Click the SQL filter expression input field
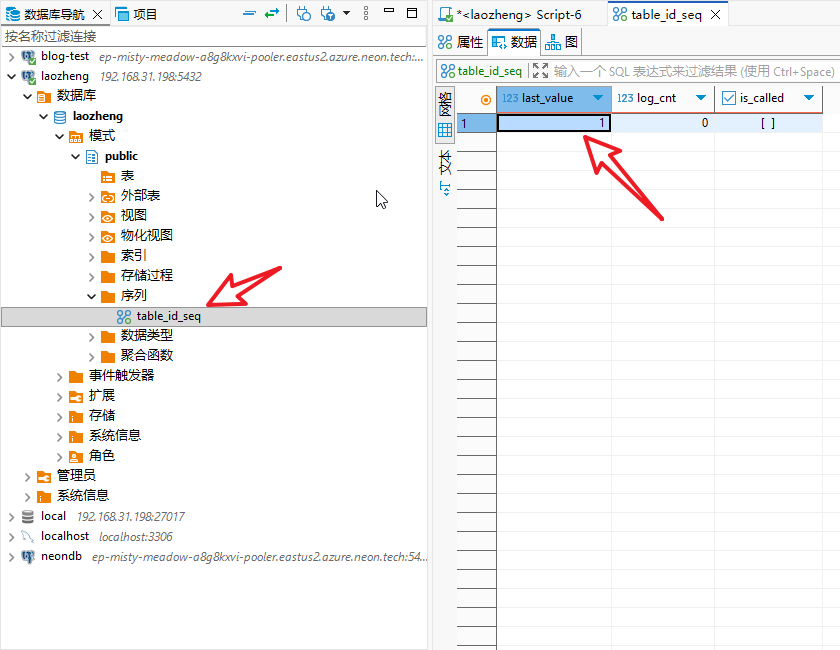840x650 pixels. (x=692, y=71)
